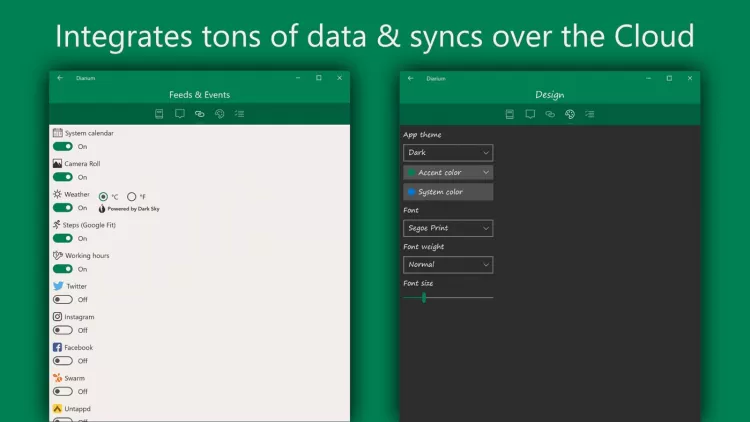Select Fahrenheit radio button
Screen dimensions: 750x422
pos(132,197)
